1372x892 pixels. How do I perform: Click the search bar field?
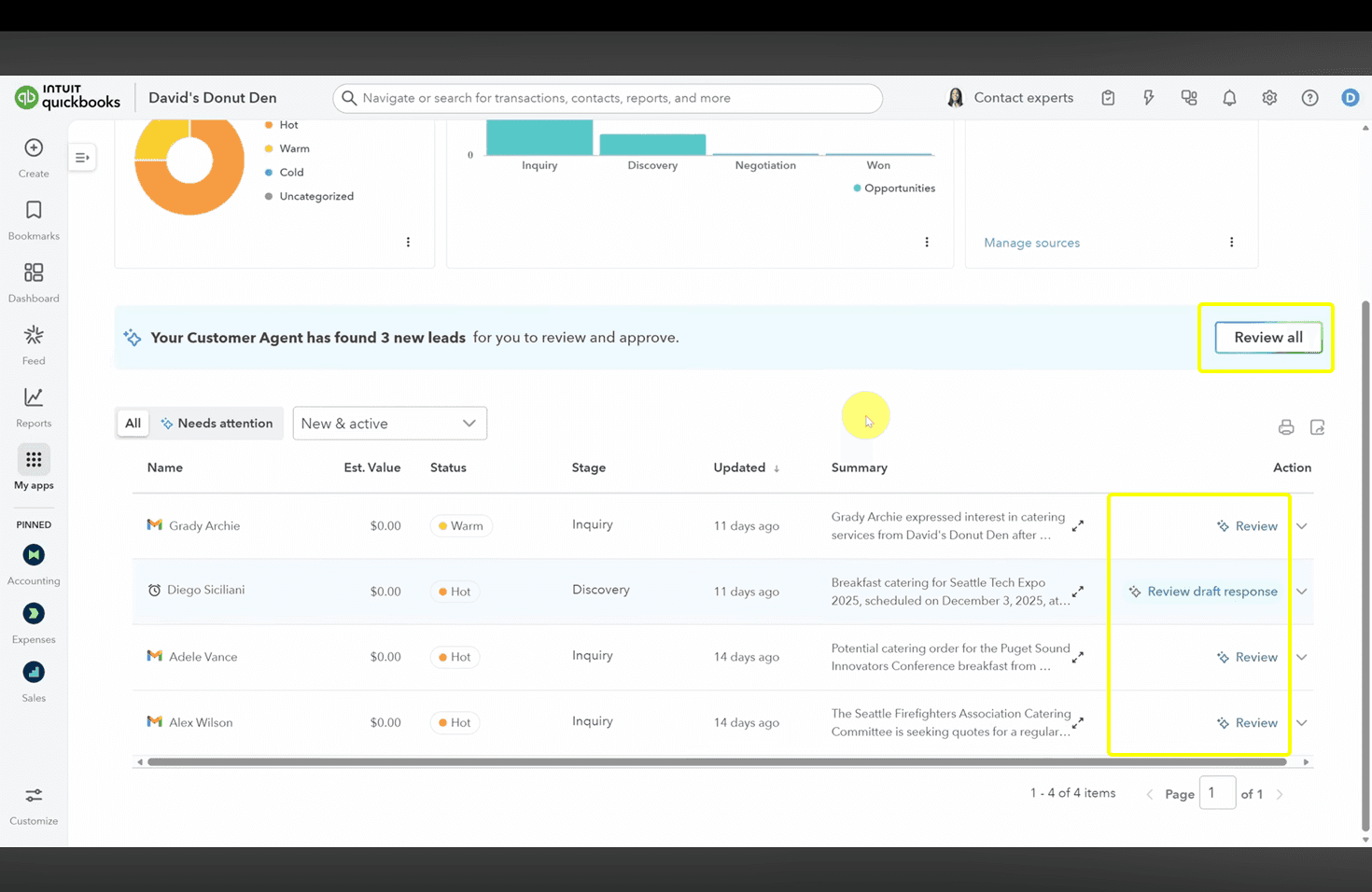point(608,98)
